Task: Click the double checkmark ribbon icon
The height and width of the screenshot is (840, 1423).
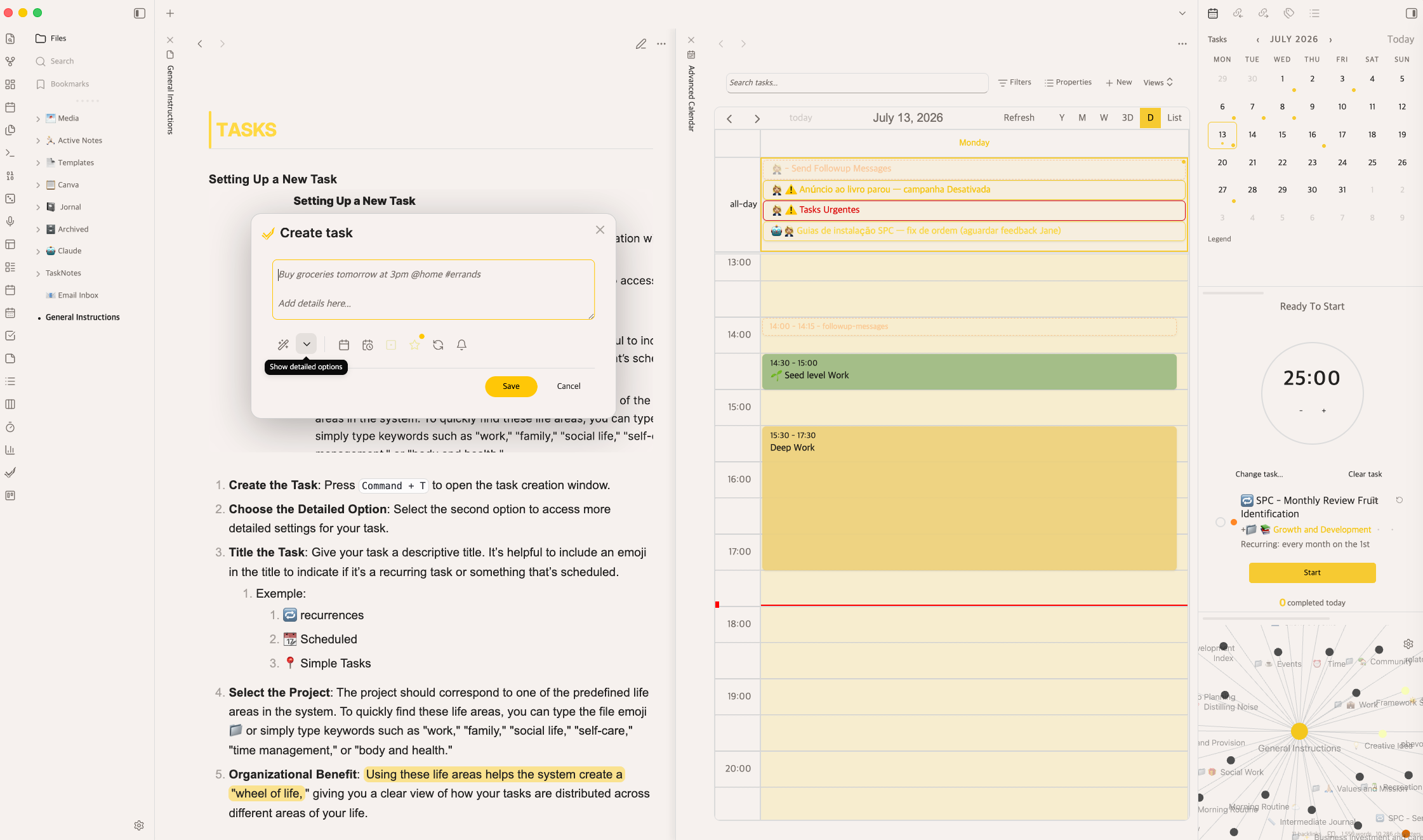Action: click(x=10, y=473)
